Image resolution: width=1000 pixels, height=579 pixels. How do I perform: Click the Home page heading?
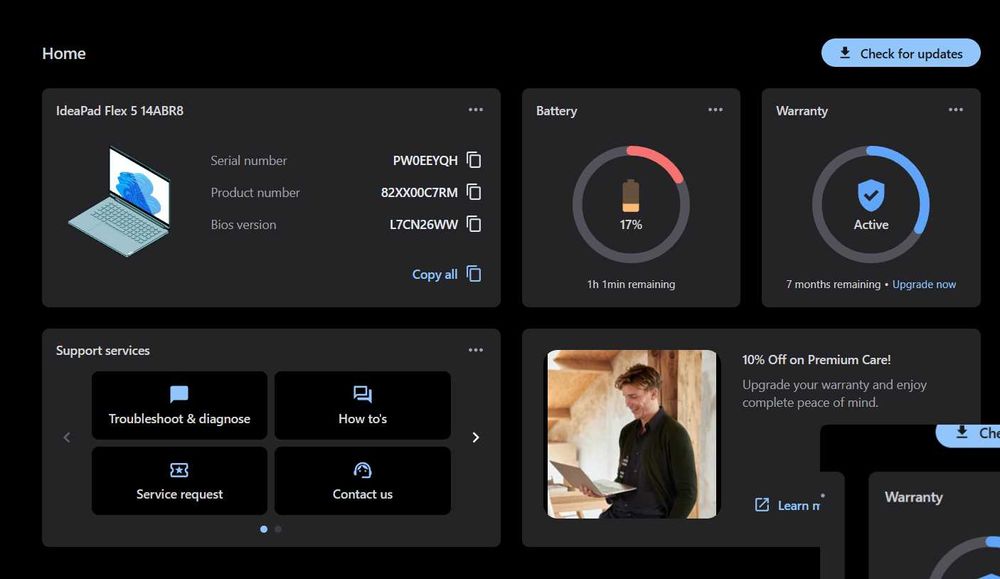(x=64, y=54)
